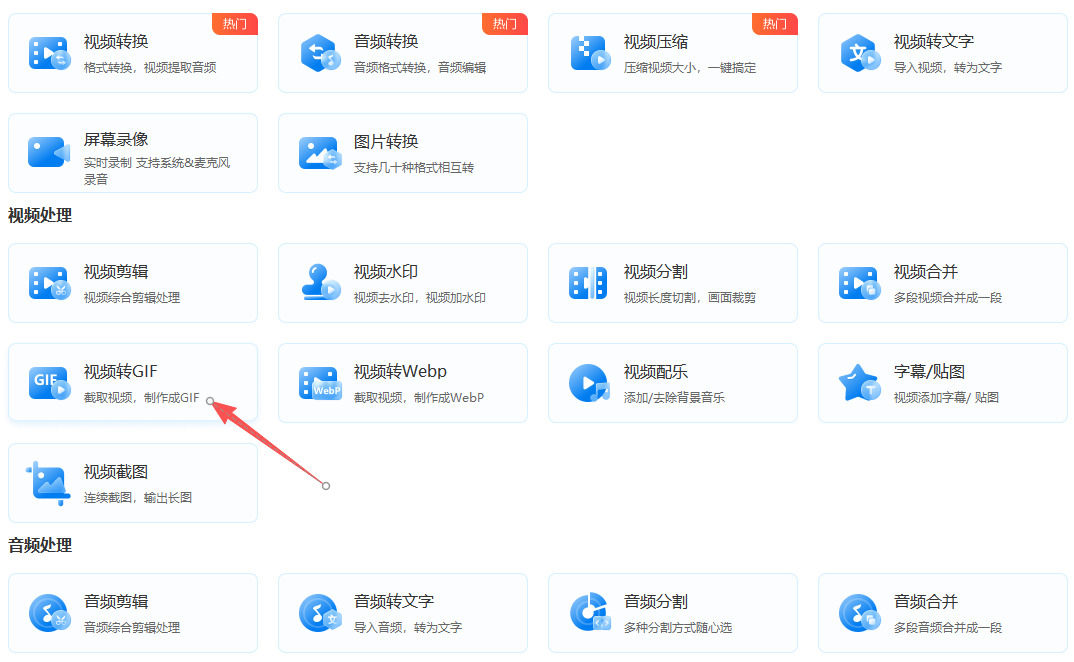Screen dimensions: 1074x662
Task: Open the 音频分割 disc icon
Action: [x=590, y=612]
